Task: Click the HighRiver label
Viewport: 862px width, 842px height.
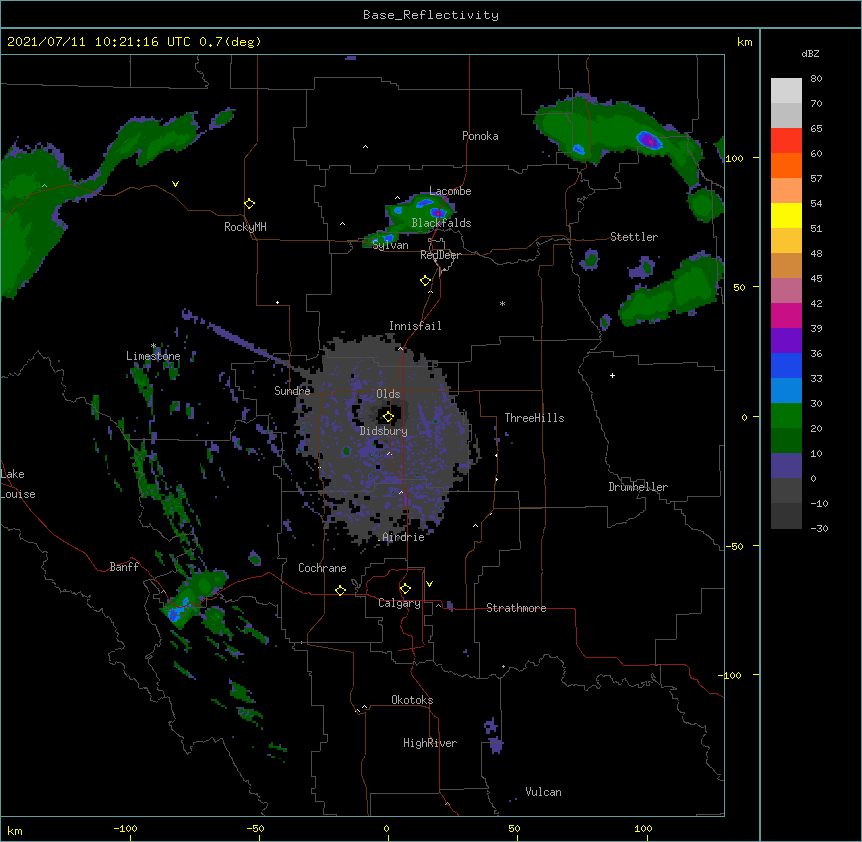Action: [x=430, y=743]
